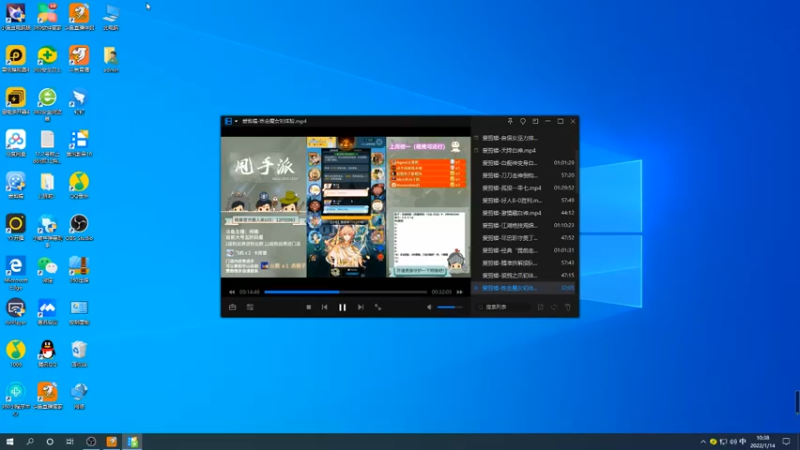The image size is (800, 450).
Task: Mute the player with the speaker icon
Action: coord(429,307)
